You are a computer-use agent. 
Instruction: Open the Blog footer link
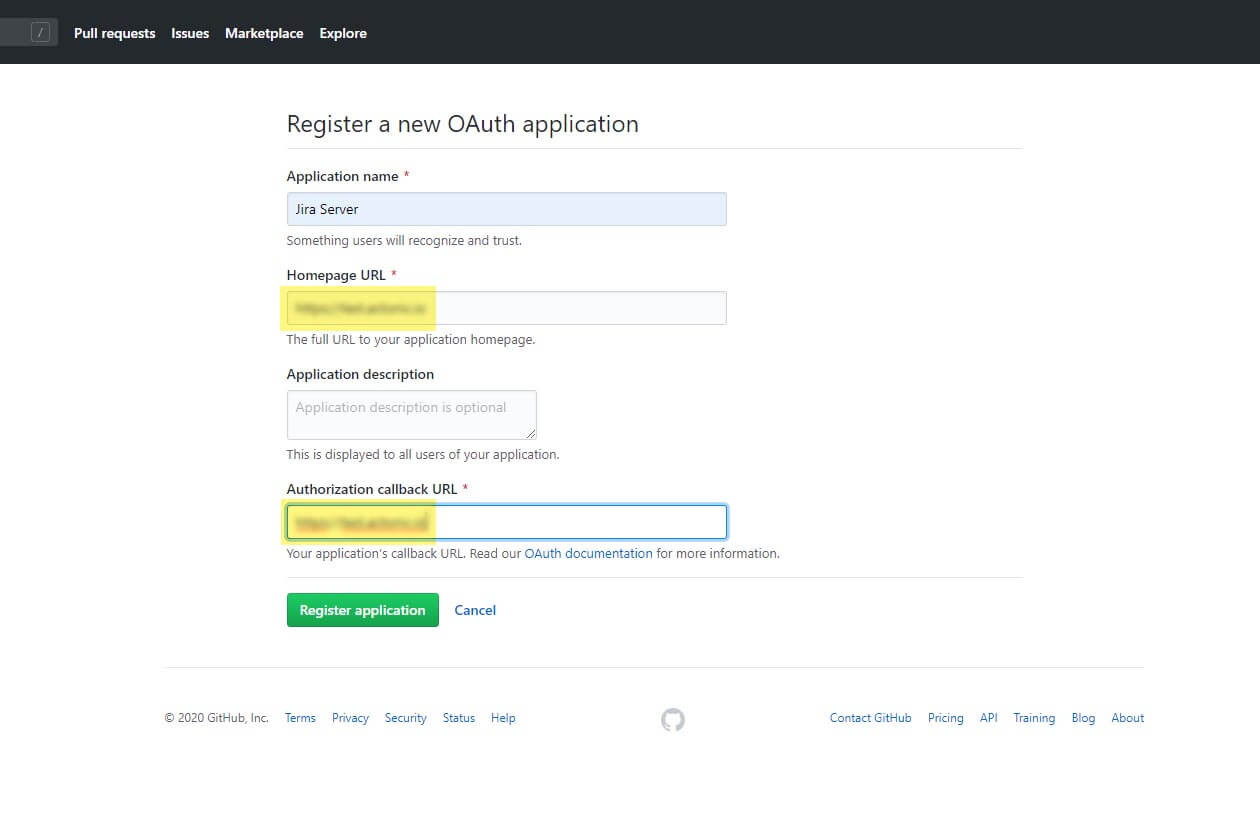click(x=1083, y=718)
